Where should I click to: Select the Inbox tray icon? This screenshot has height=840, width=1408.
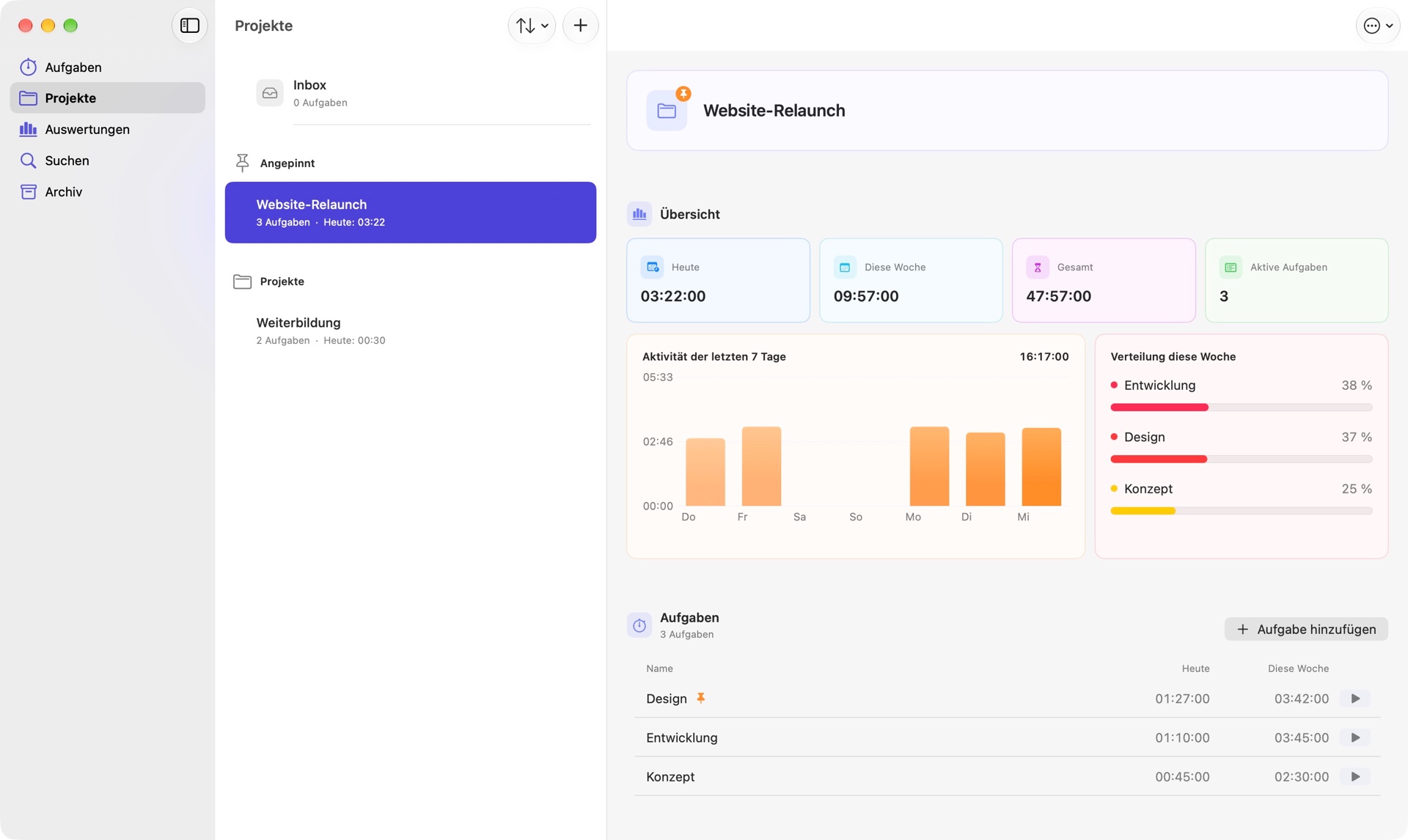(x=270, y=93)
